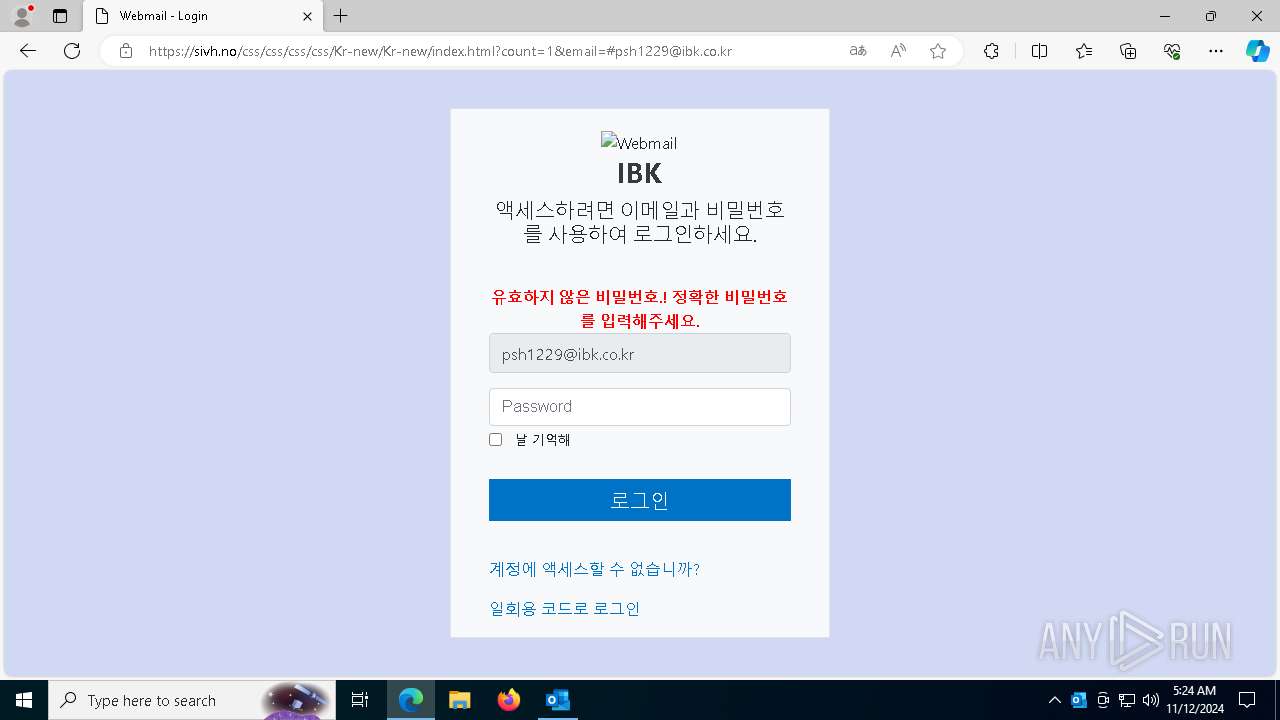The image size is (1280, 720).
Task: Open Task View on taskbar
Action: [361, 700]
